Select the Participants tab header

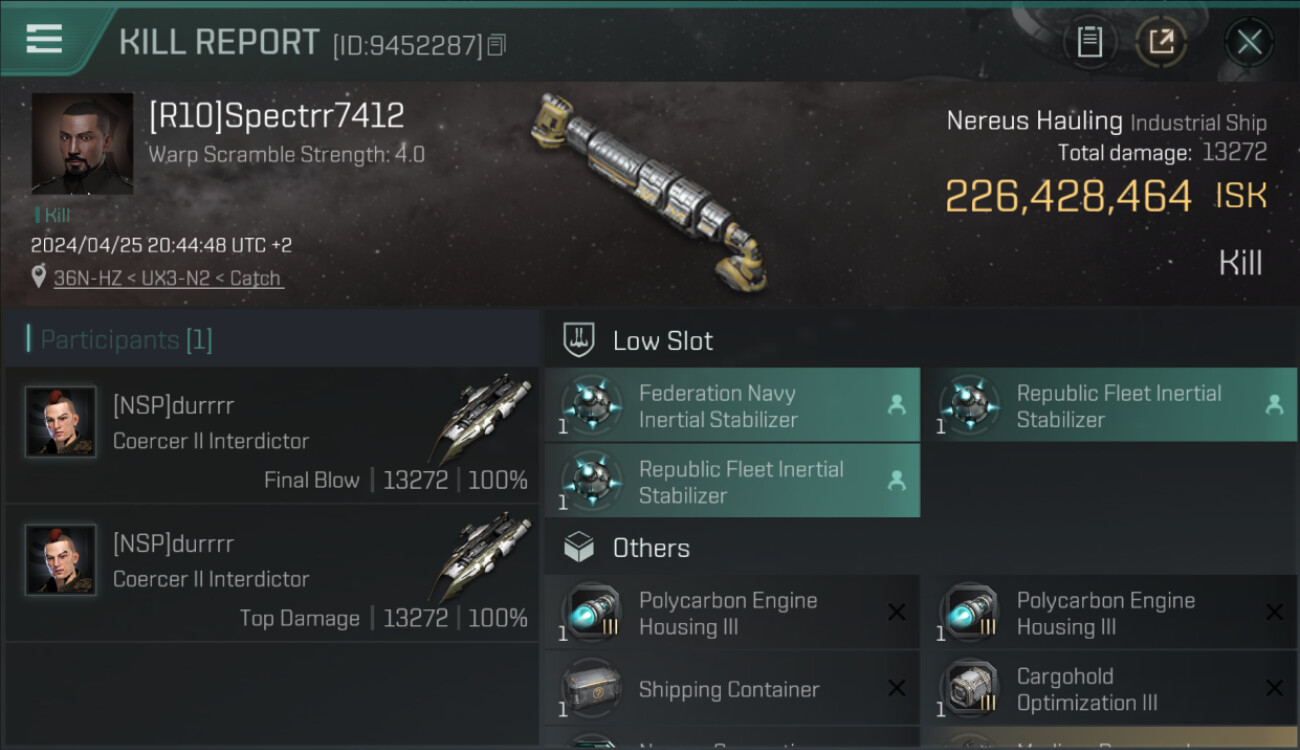coord(126,340)
